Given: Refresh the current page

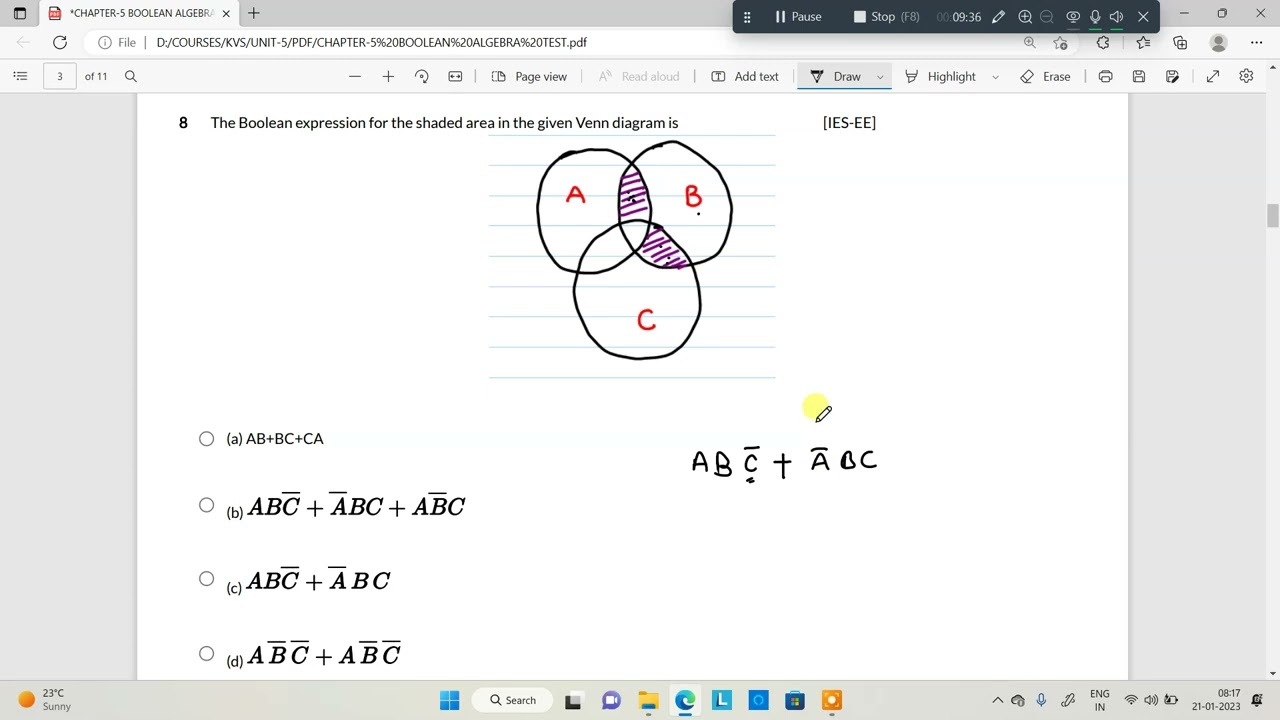Looking at the screenshot, I should pos(60,42).
